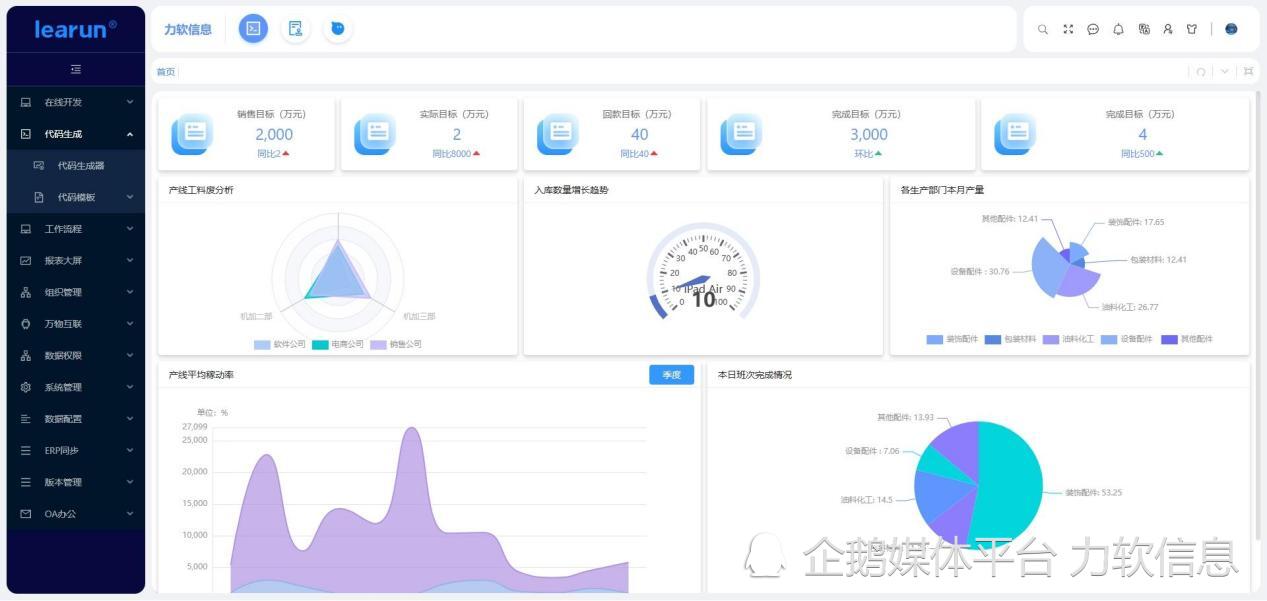Collapse the sidebar with the menu fold icon

[76, 69]
